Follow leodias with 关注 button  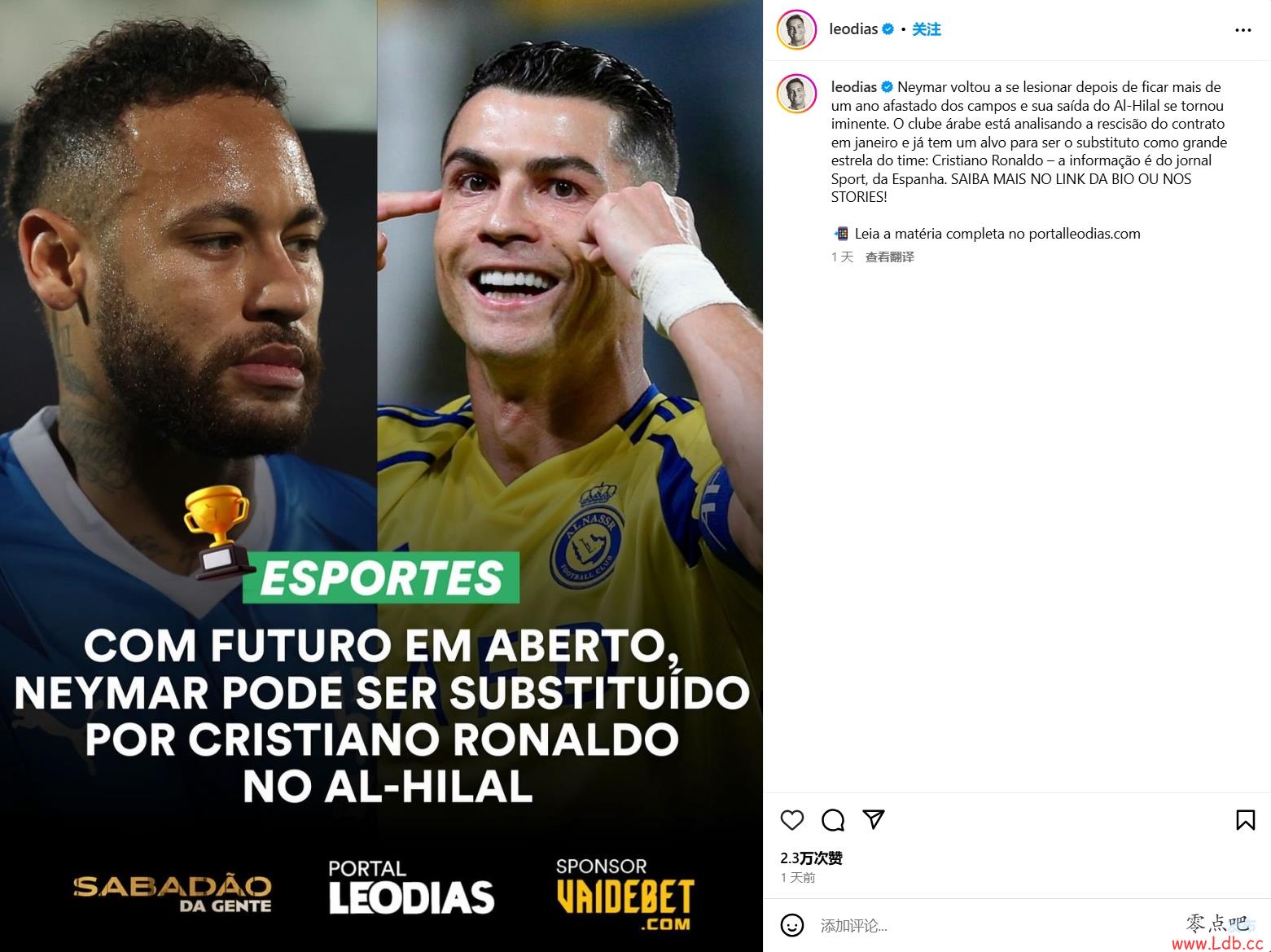(x=926, y=29)
